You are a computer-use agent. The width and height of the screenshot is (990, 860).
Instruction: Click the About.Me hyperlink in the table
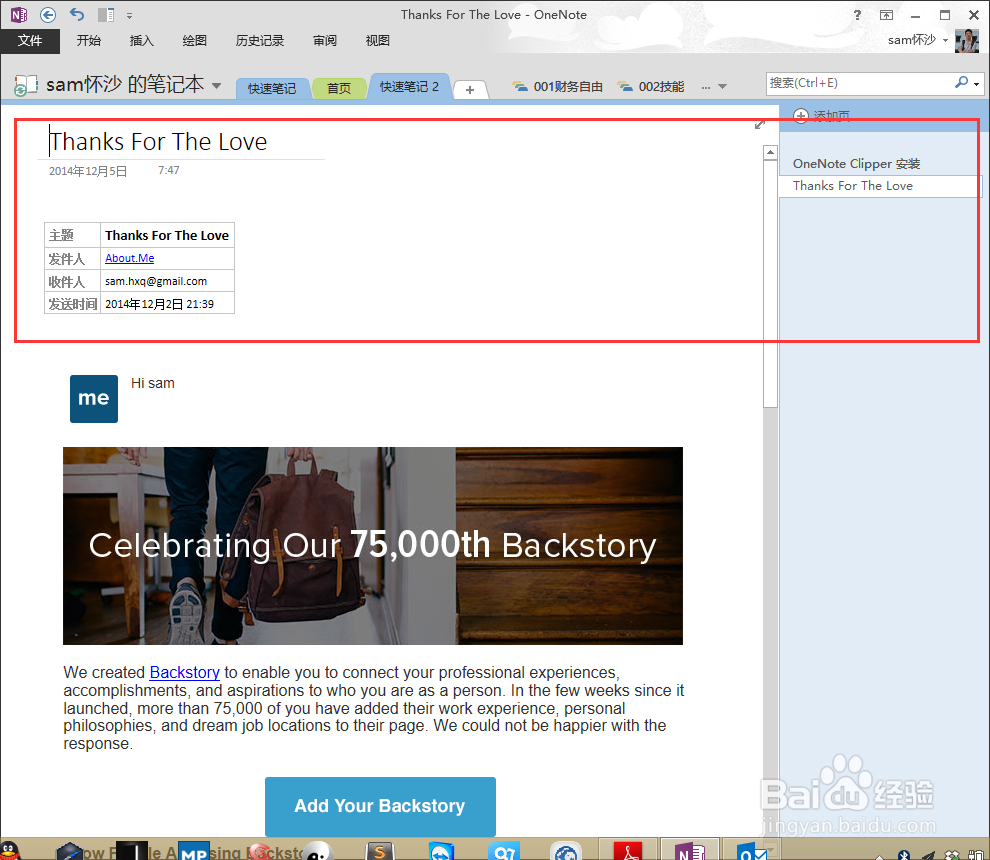click(129, 258)
